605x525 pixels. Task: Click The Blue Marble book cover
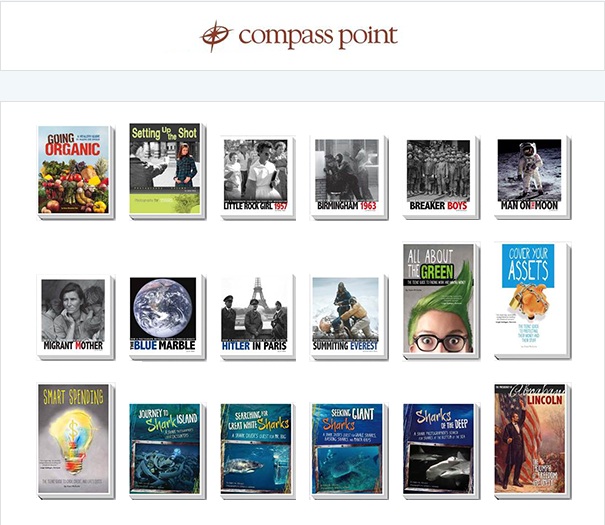(x=167, y=317)
